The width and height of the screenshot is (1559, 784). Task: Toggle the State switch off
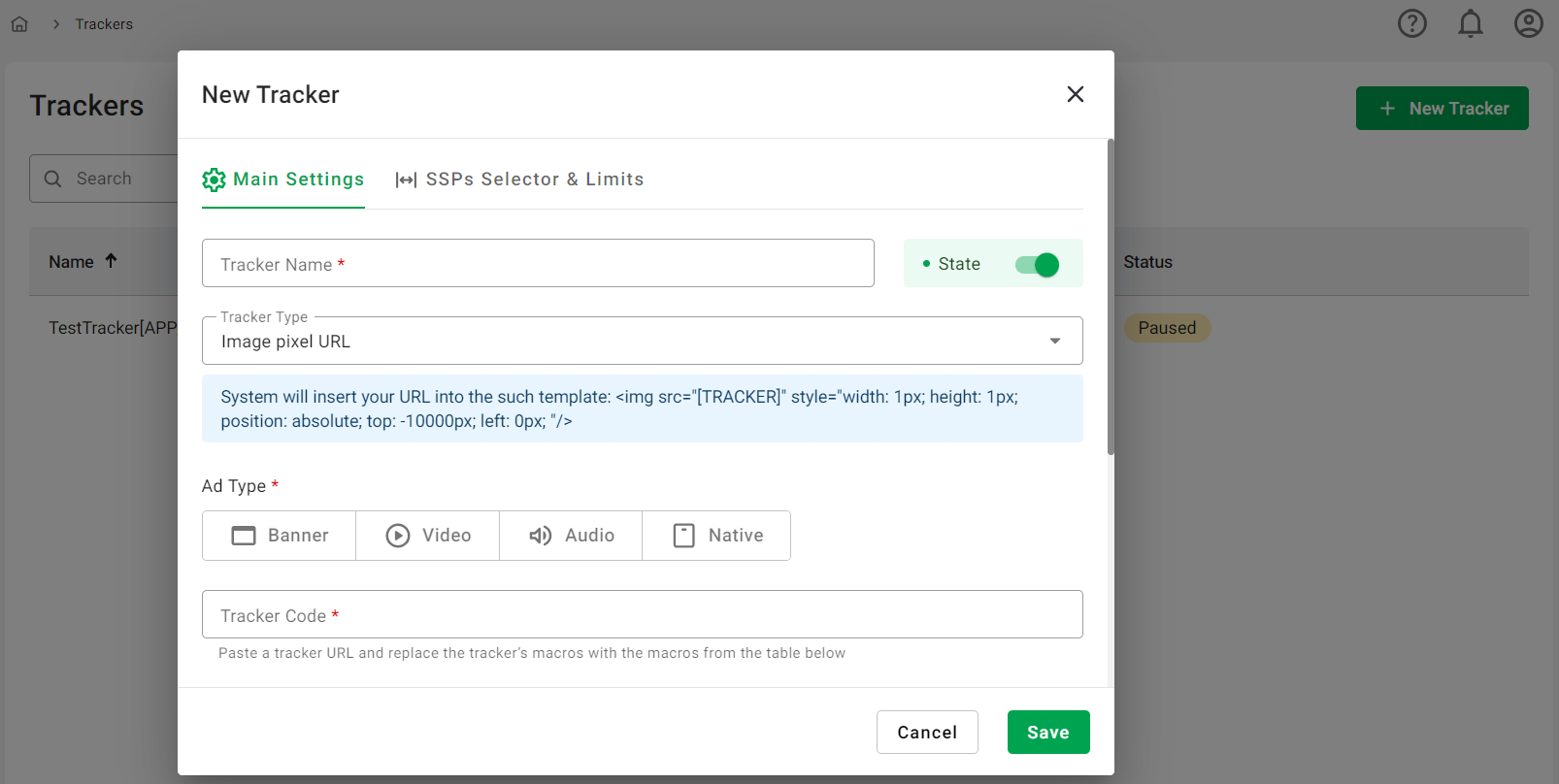(1037, 264)
